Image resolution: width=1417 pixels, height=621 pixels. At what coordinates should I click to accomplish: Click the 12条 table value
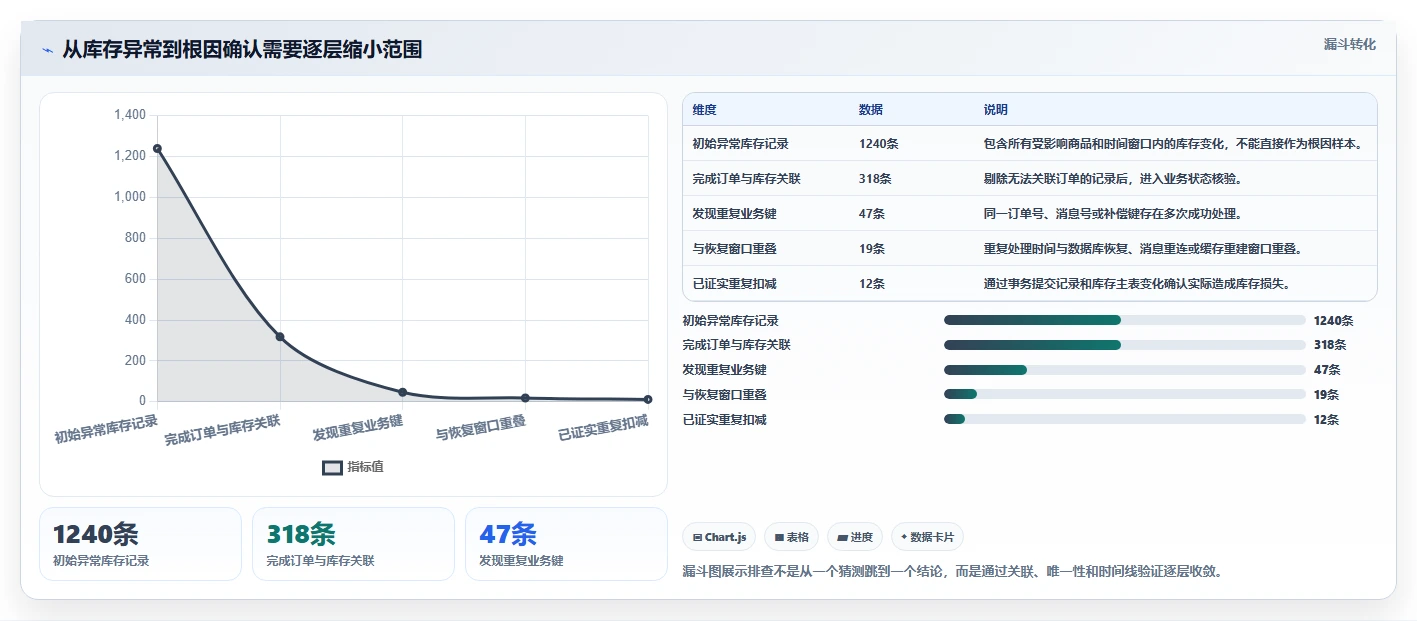pos(872,284)
